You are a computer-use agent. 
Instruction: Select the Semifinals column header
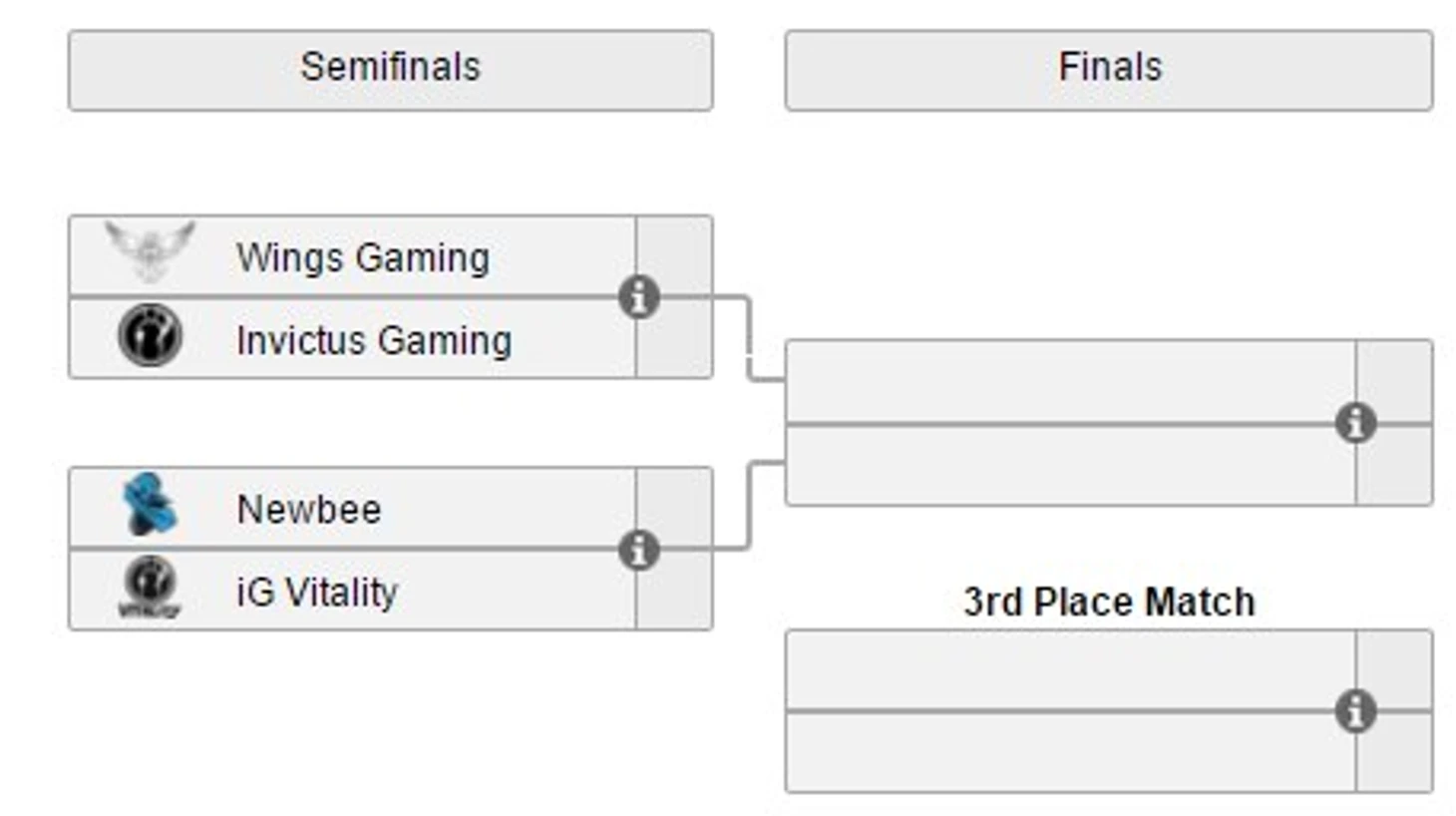pos(390,69)
